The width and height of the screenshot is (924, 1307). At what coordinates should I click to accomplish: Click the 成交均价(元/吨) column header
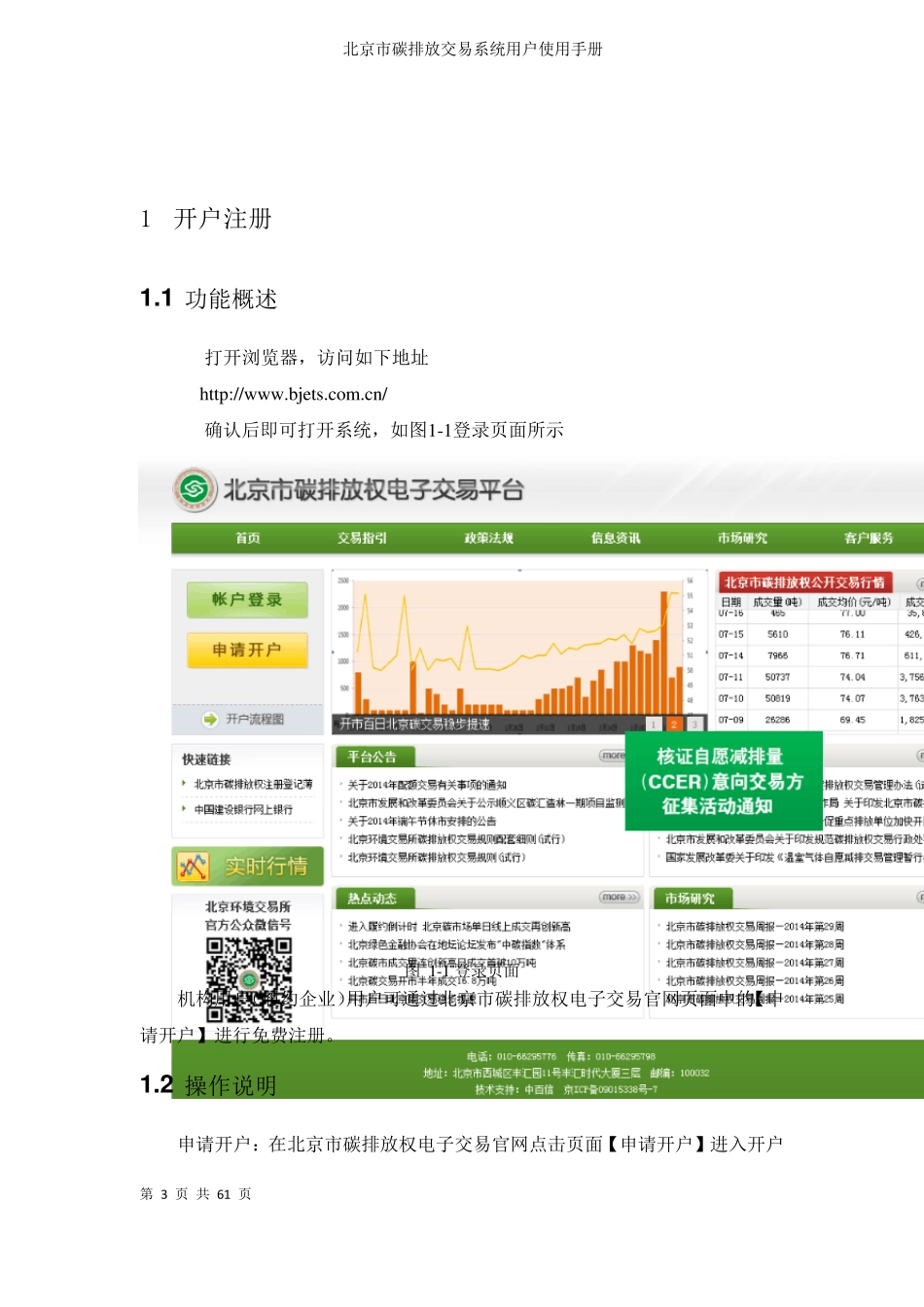(854, 602)
